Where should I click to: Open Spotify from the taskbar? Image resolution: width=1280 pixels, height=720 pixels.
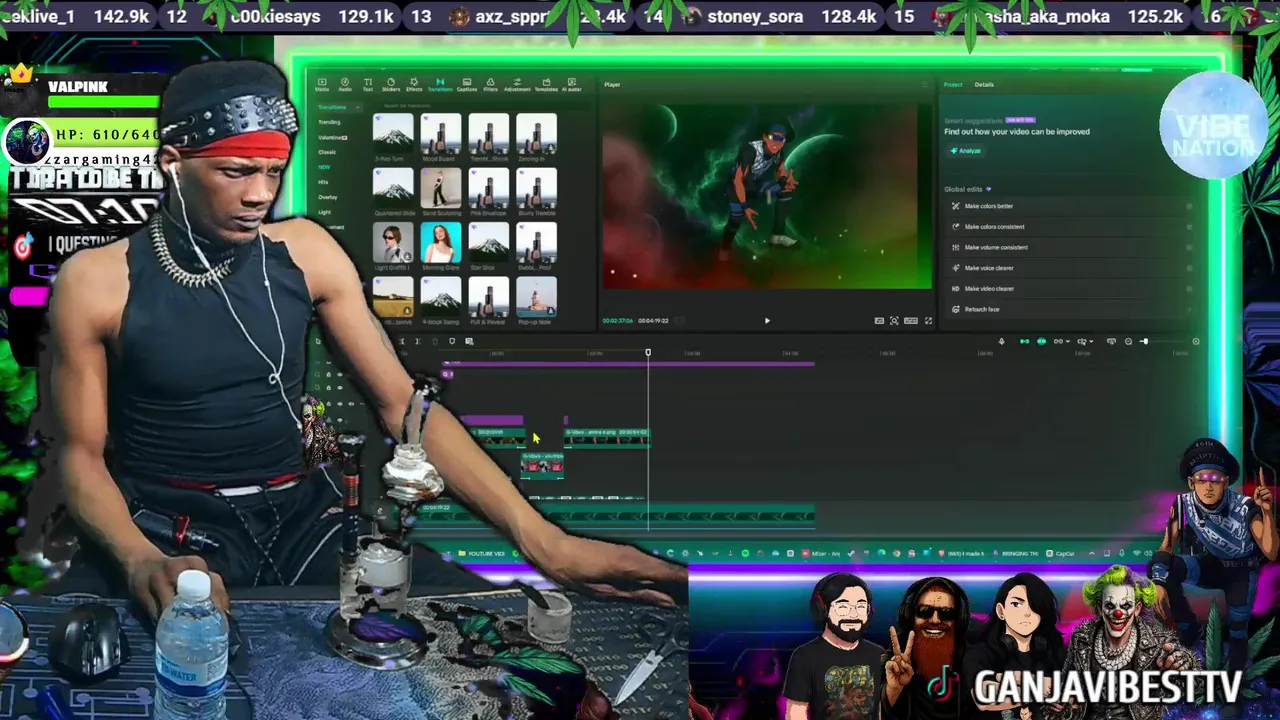click(745, 553)
